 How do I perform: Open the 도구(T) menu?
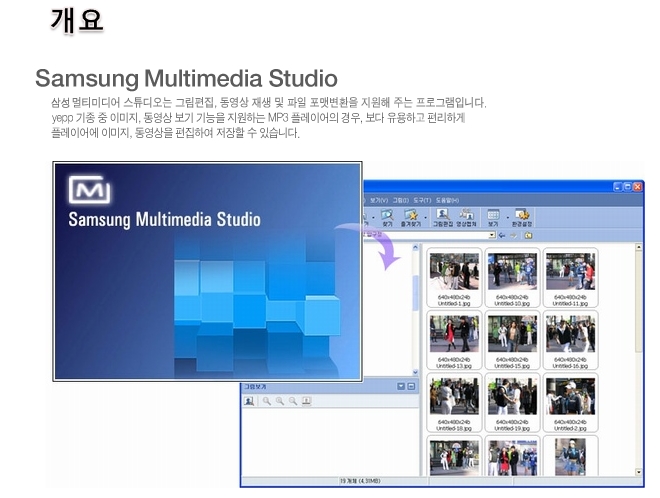pyautogui.click(x=422, y=200)
